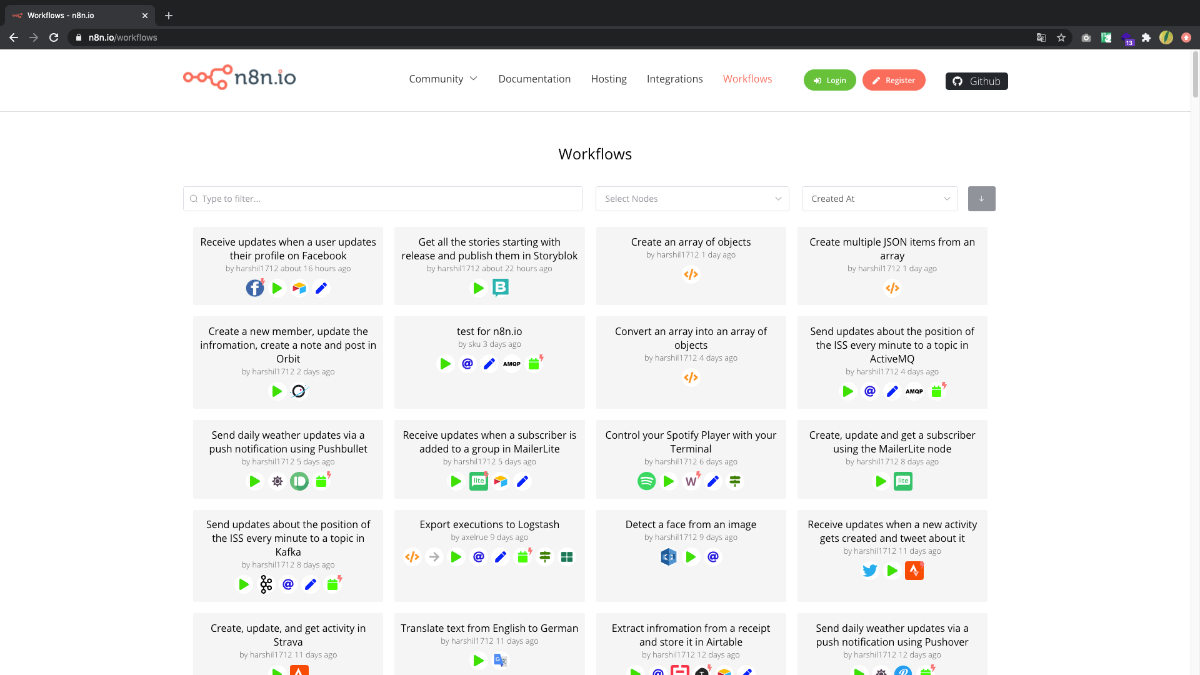Click the code icon under Create an array of objects
This screenshot has height=675, width=1200.
pyautogui.click(x=691, y=274)
